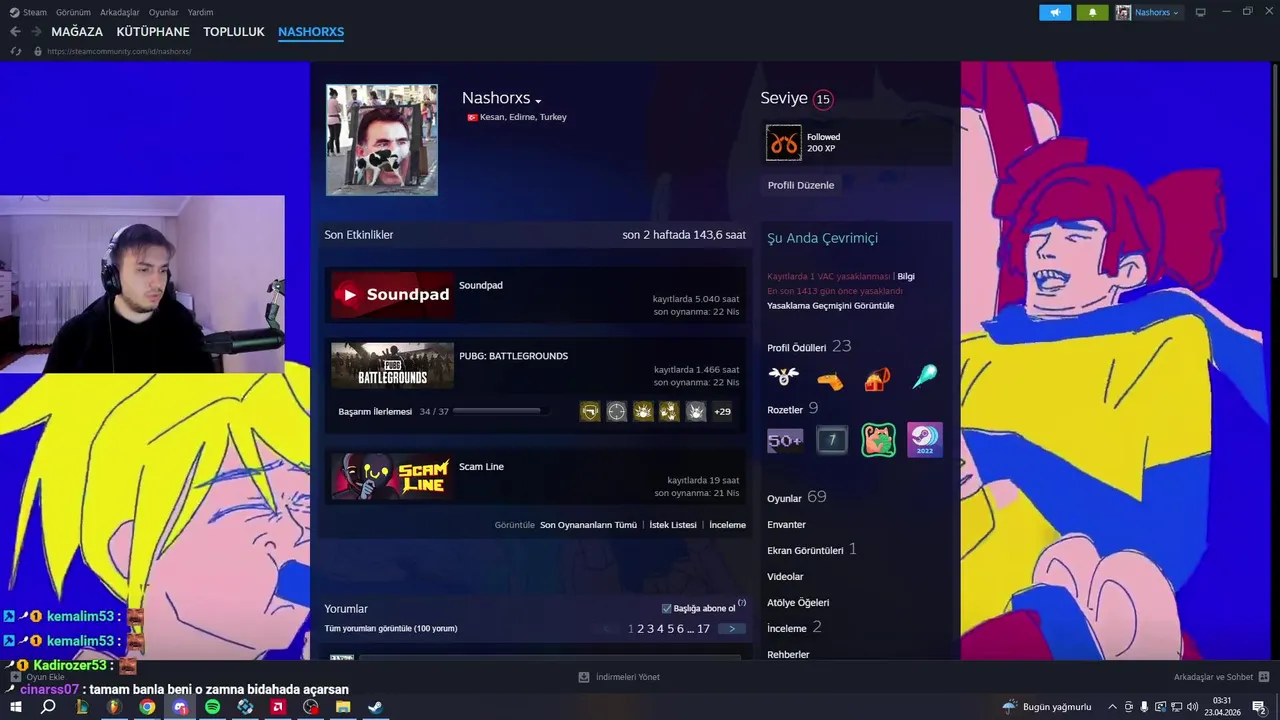Image resolution: width=1280 pixels, height=720 pixels.
Task: Open the green cat community badge
Action: pos(878,440)
